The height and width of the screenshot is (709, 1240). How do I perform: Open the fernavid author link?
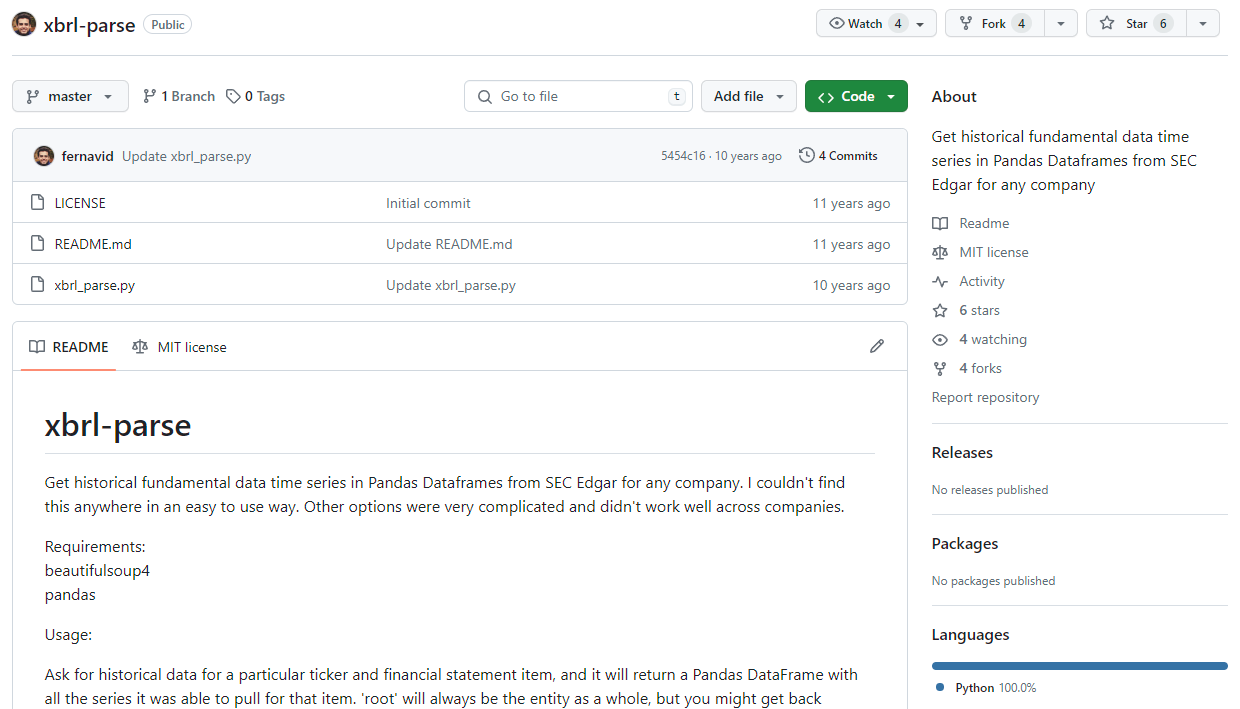click(x=88, y=156)
